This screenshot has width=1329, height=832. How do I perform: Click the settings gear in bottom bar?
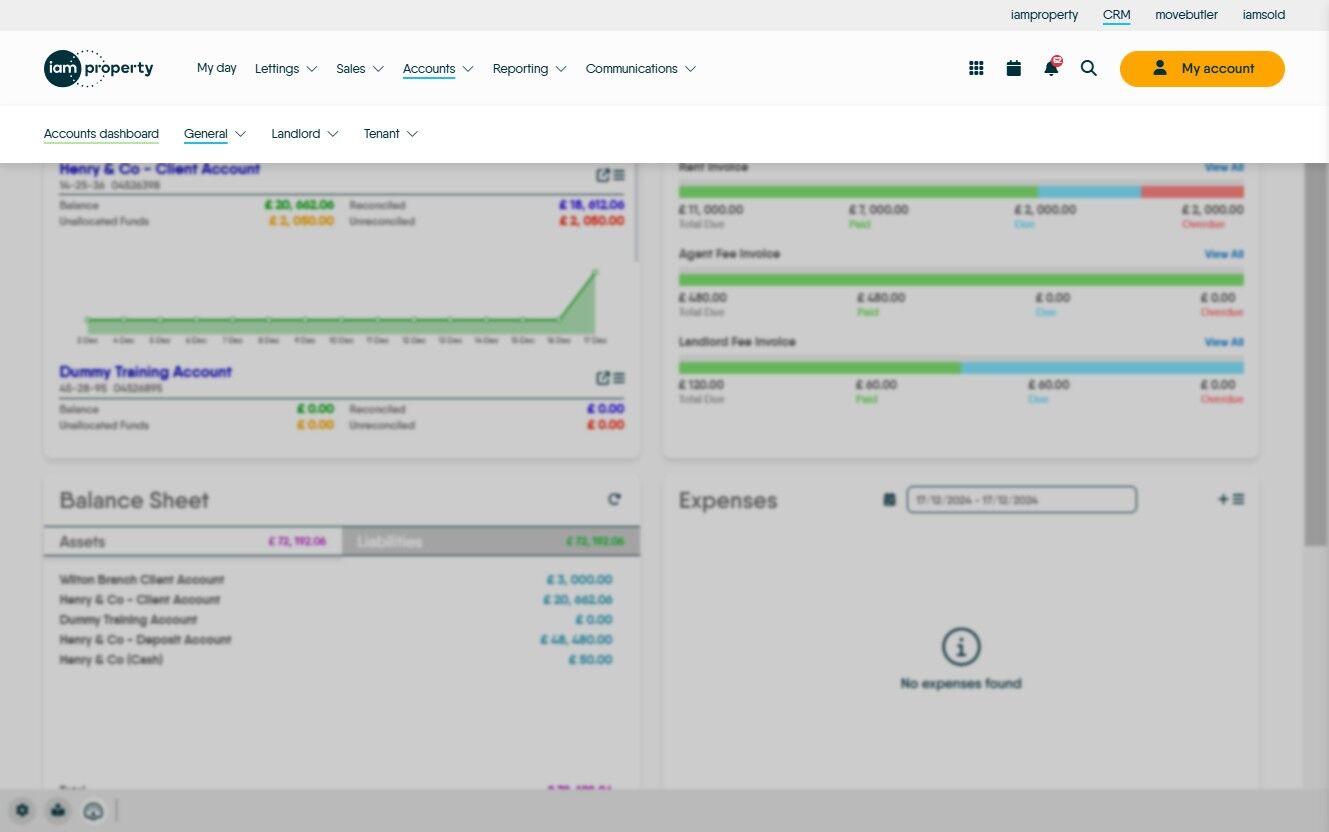click(x=22, y=811)
